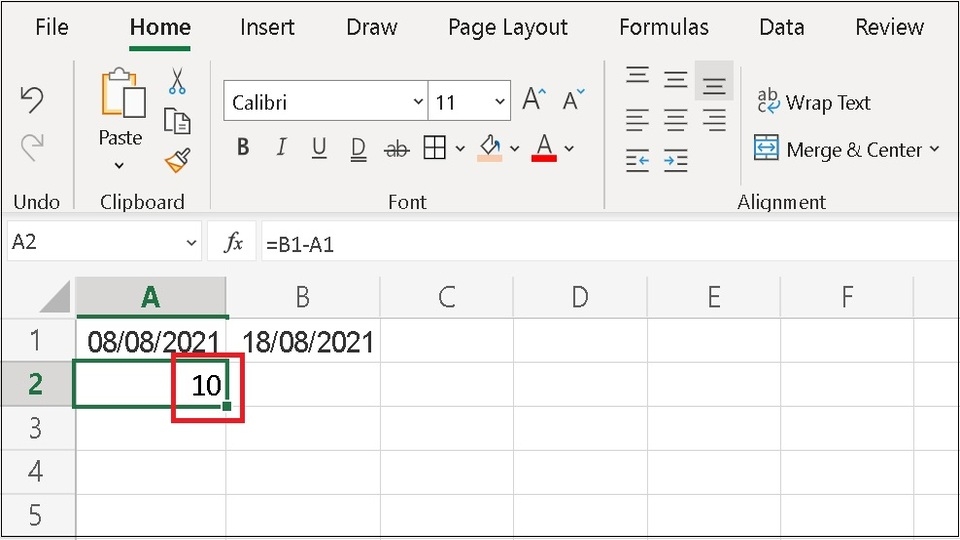Click the Borders grid icon
Image resolution: width=960 pixels, height=540 pixels.
pyautogui.click(x=434, y=148)
